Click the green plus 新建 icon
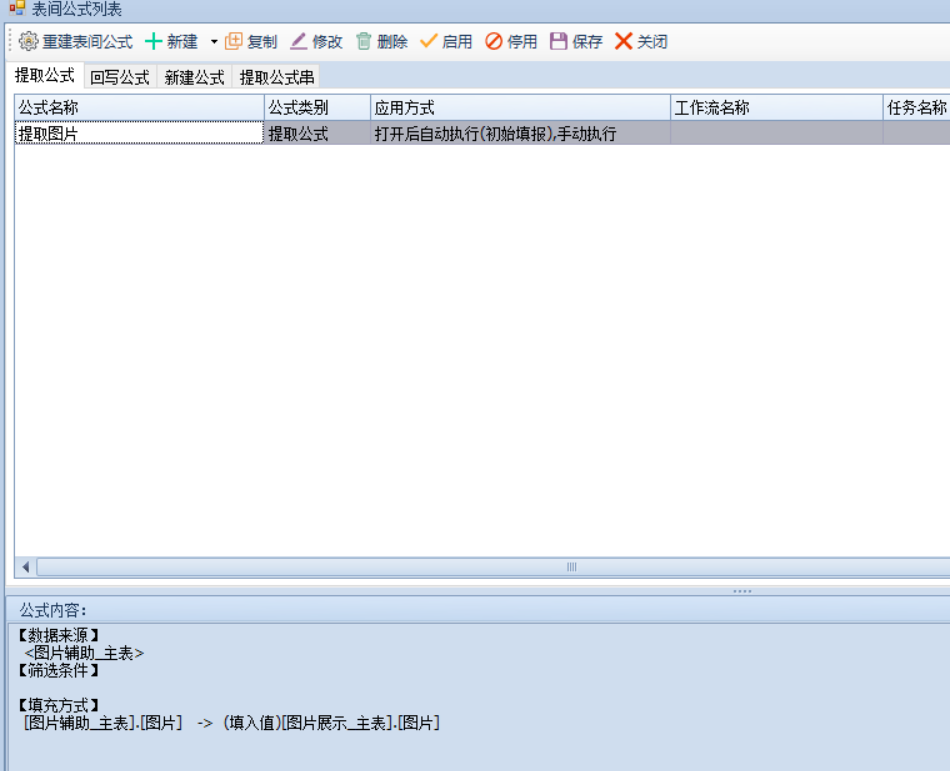This screenshot has height=771, width=950. click(154, 42)
